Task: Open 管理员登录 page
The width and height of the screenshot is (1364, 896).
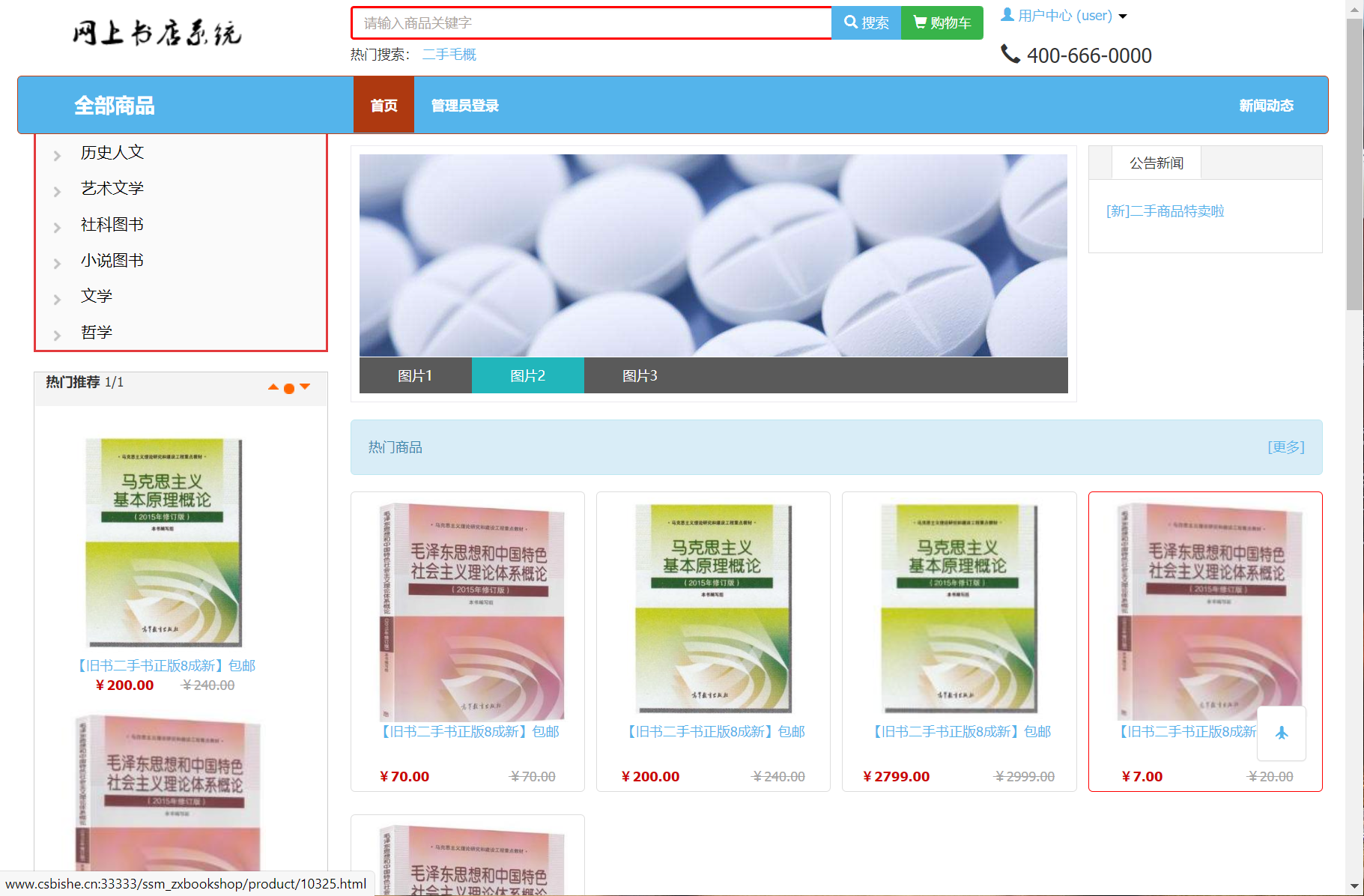Action: [x=464, y=105]
